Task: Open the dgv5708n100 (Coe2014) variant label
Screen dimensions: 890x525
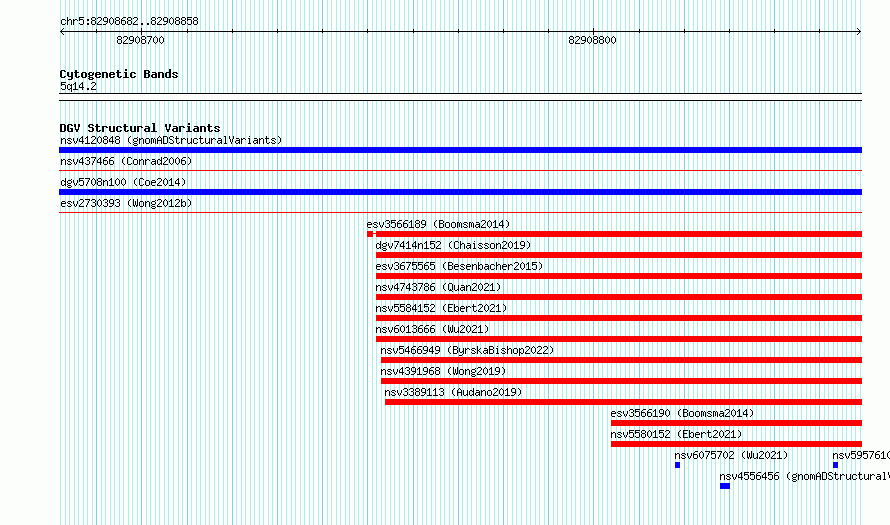Action: click(123, 182)
